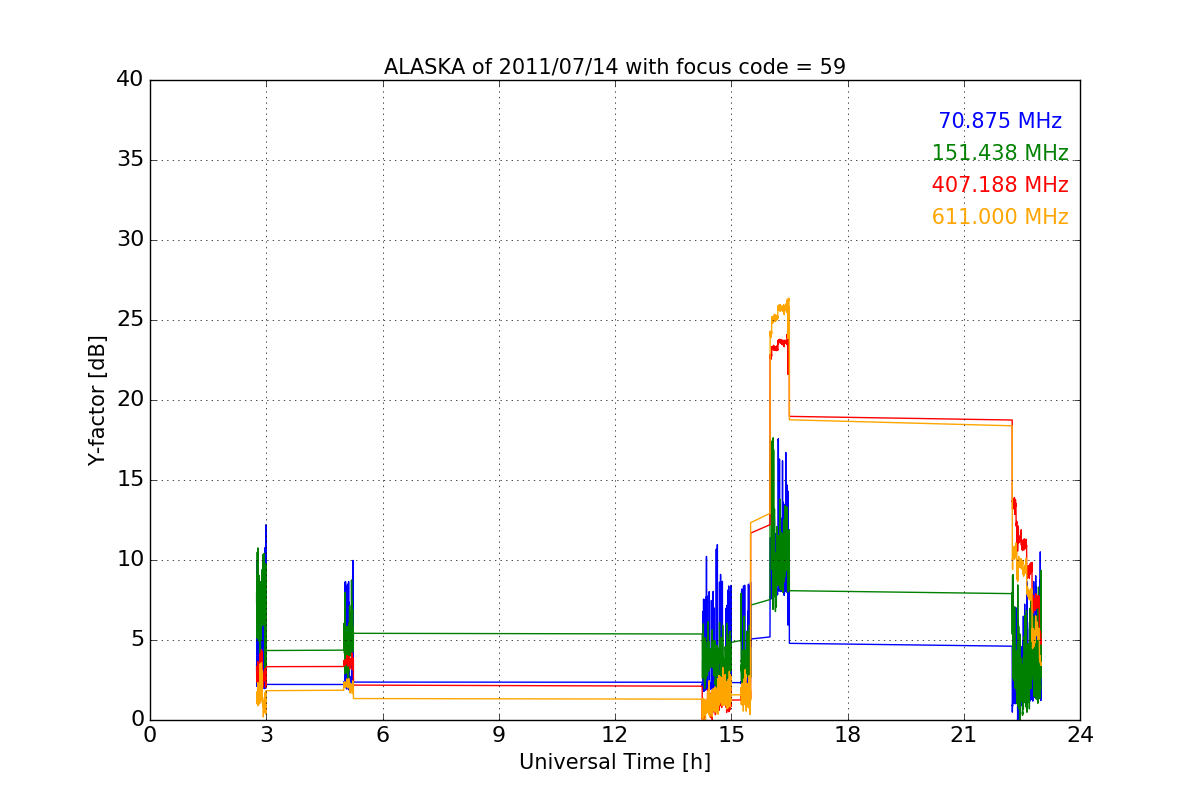
Task: Click the 'Universal Time [h]' axis label
Action: coord(615,763)
